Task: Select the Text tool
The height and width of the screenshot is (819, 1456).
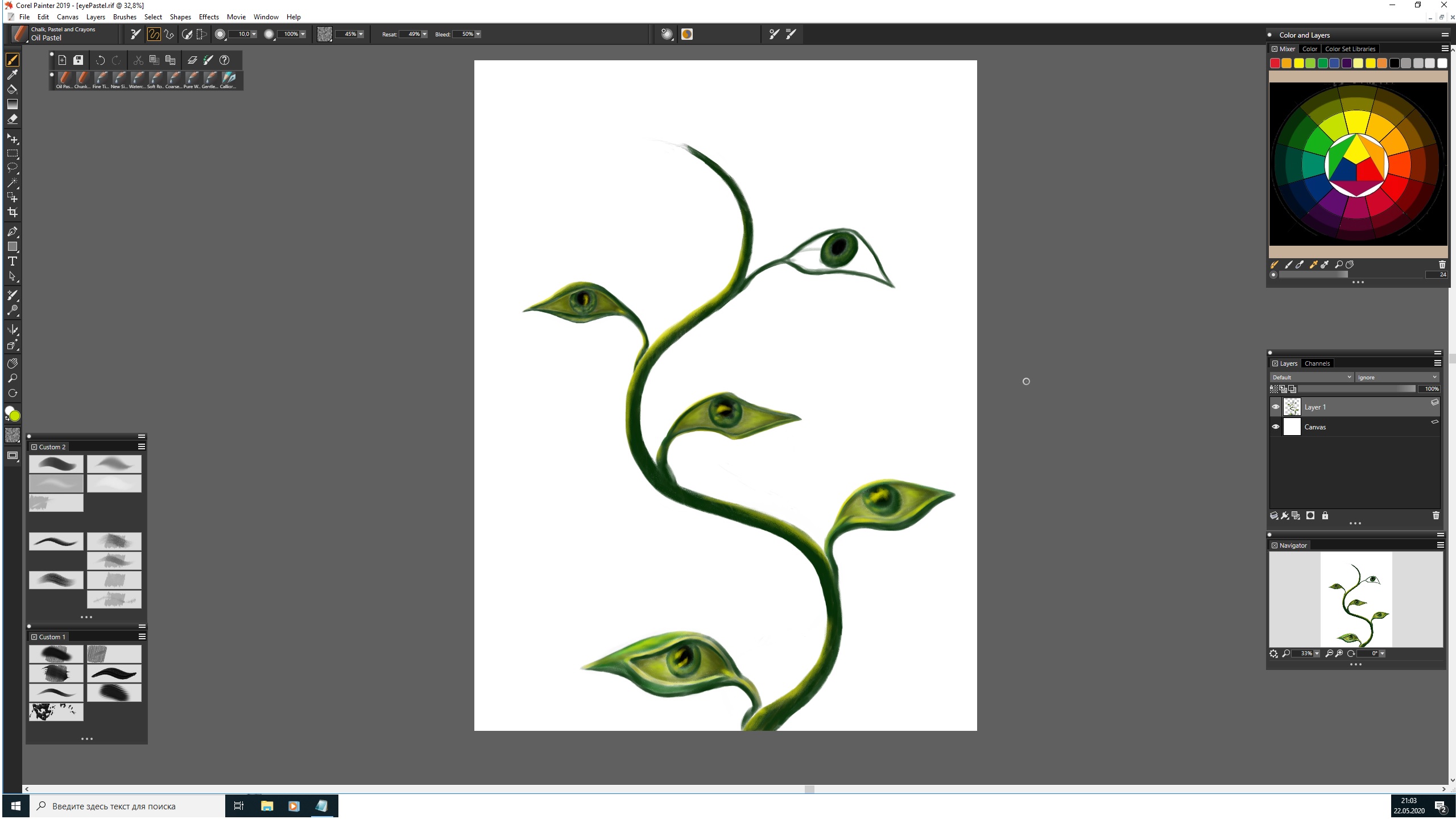Action: (12, 262)
